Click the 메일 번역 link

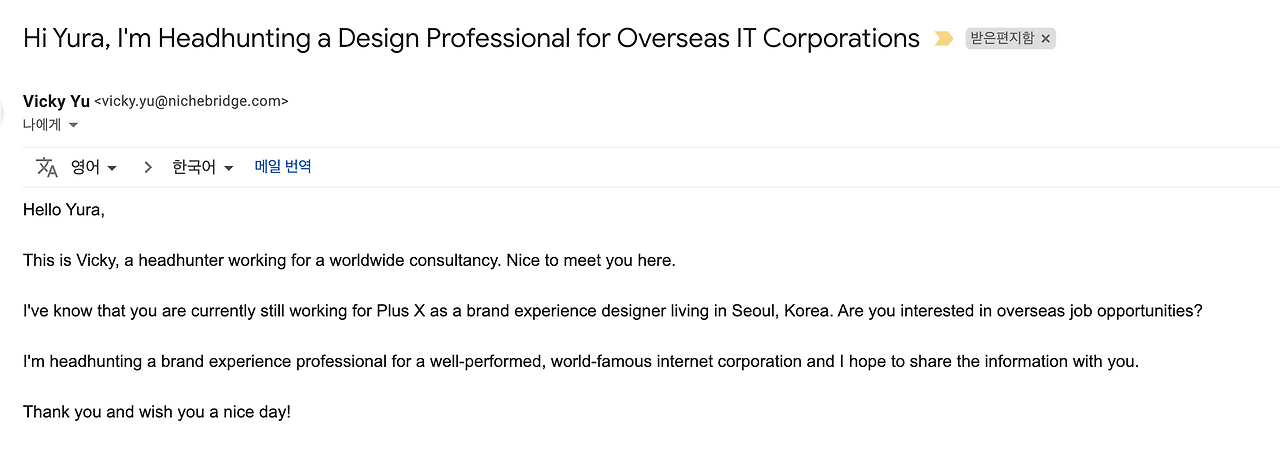pos(283,166)
